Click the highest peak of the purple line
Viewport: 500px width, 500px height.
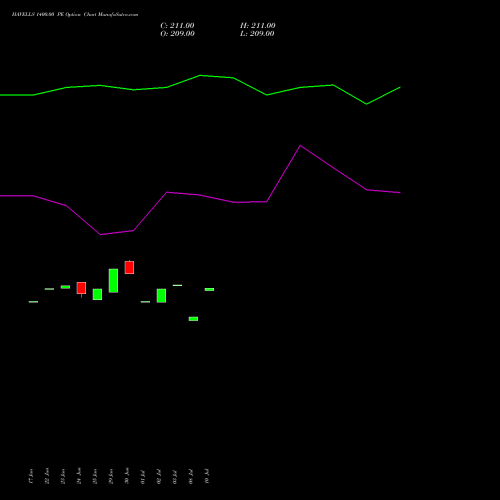point(300,146)
